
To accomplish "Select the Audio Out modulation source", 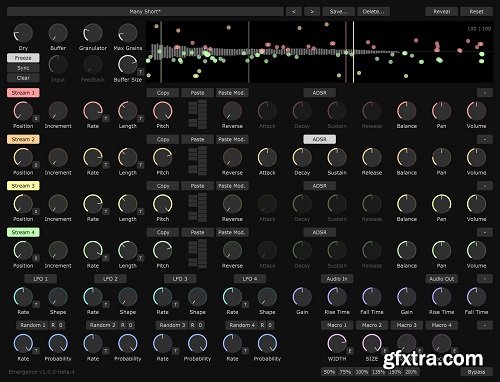I will point(442,279).
